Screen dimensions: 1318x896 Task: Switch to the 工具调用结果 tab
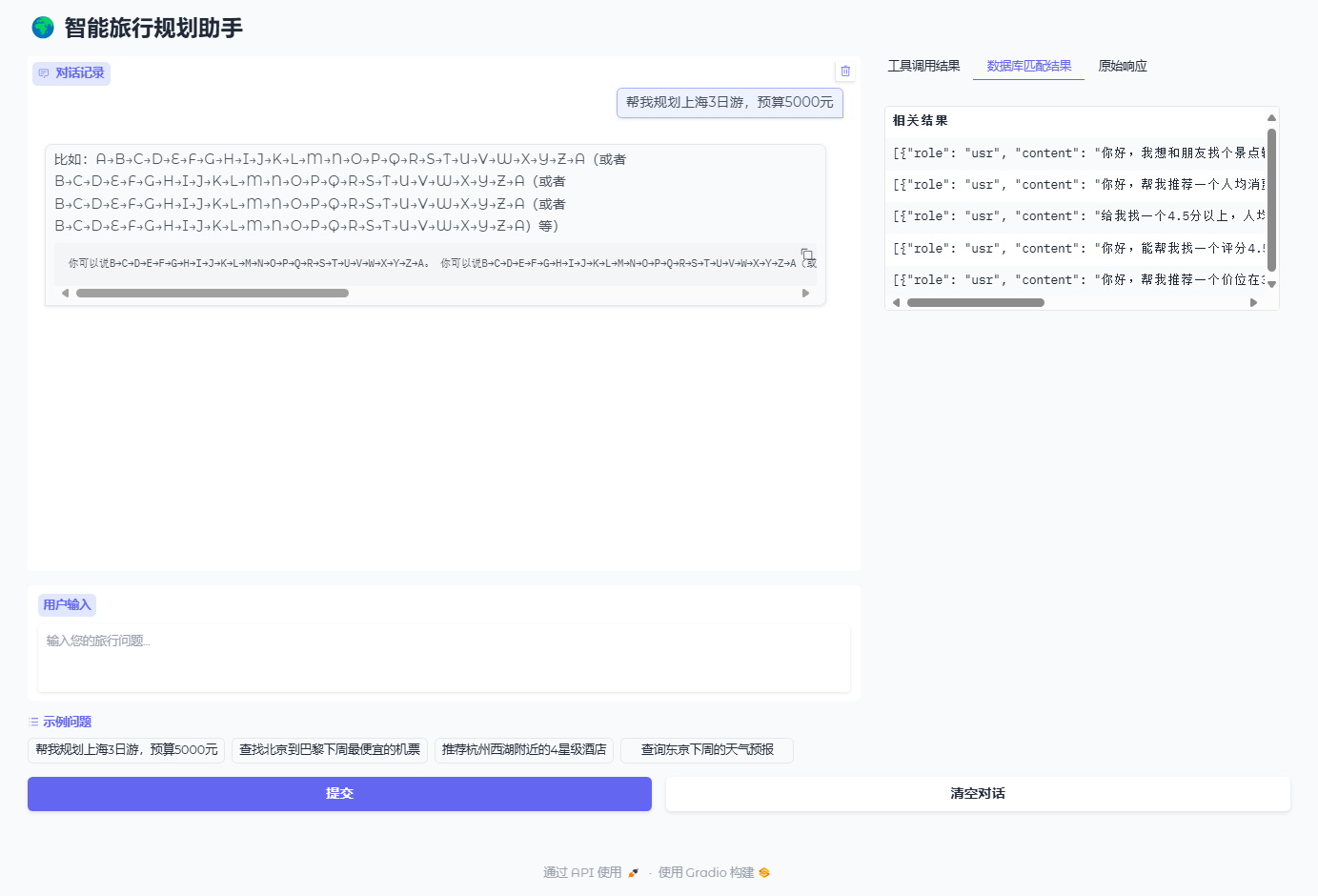(x=923, y=66)
